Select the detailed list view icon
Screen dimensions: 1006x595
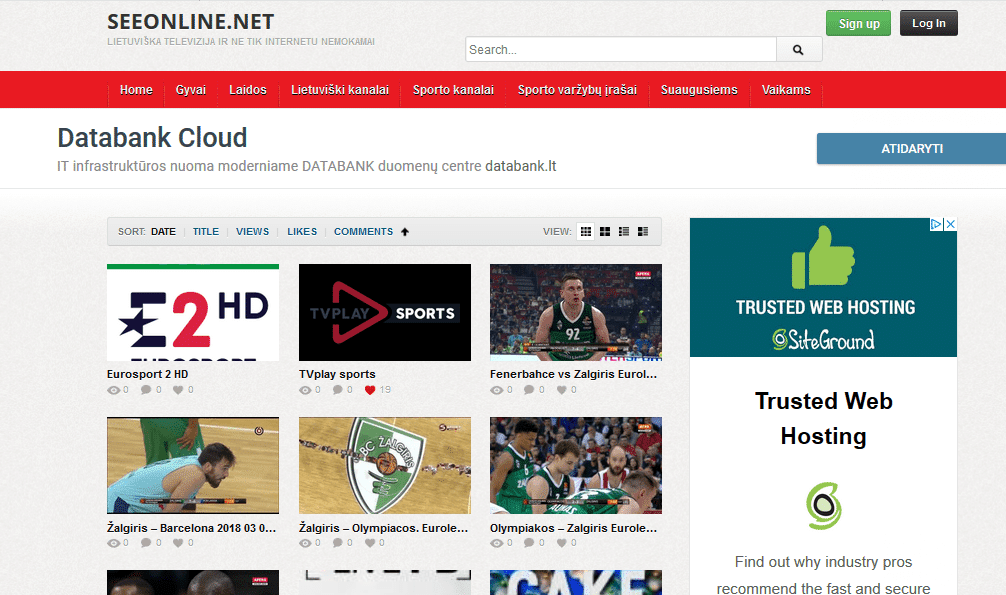click(643, 232)
